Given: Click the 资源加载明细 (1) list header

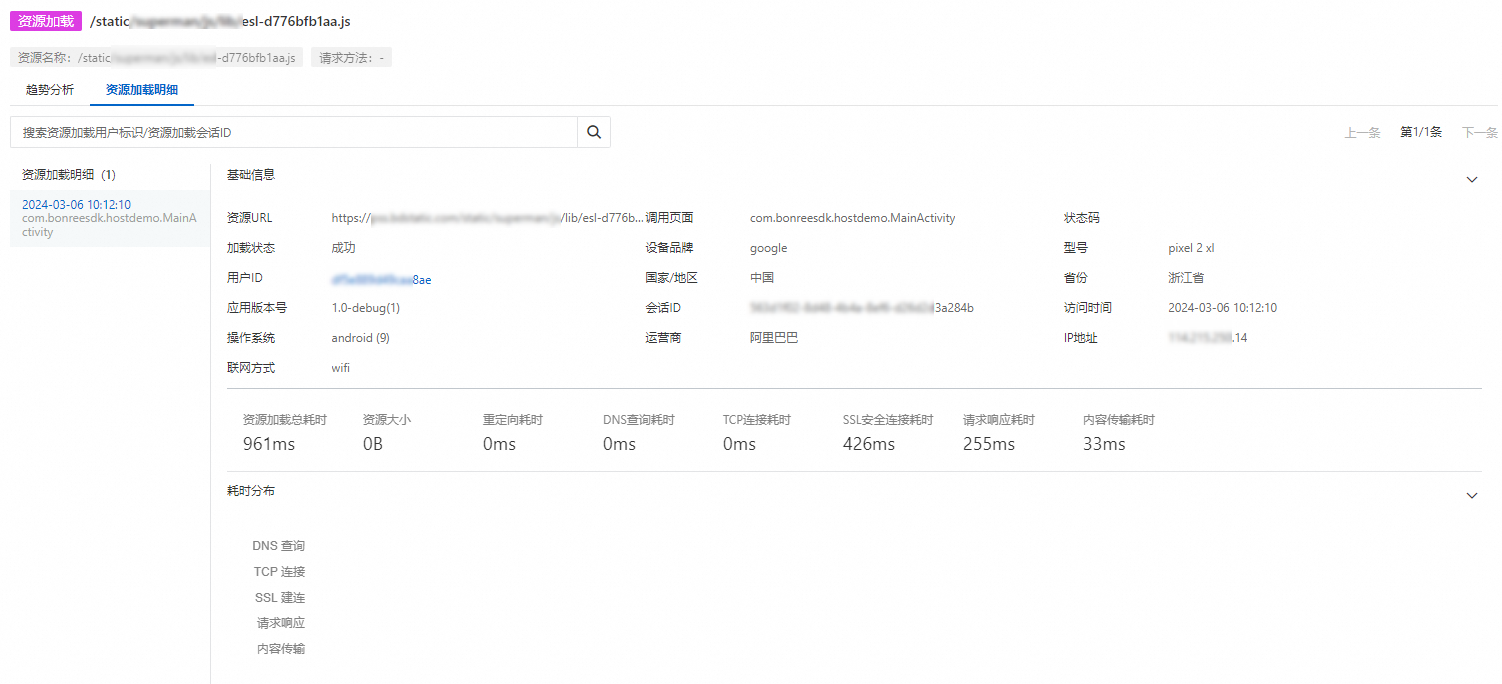Looking at the screenshot, I should (x=69, y=175).
